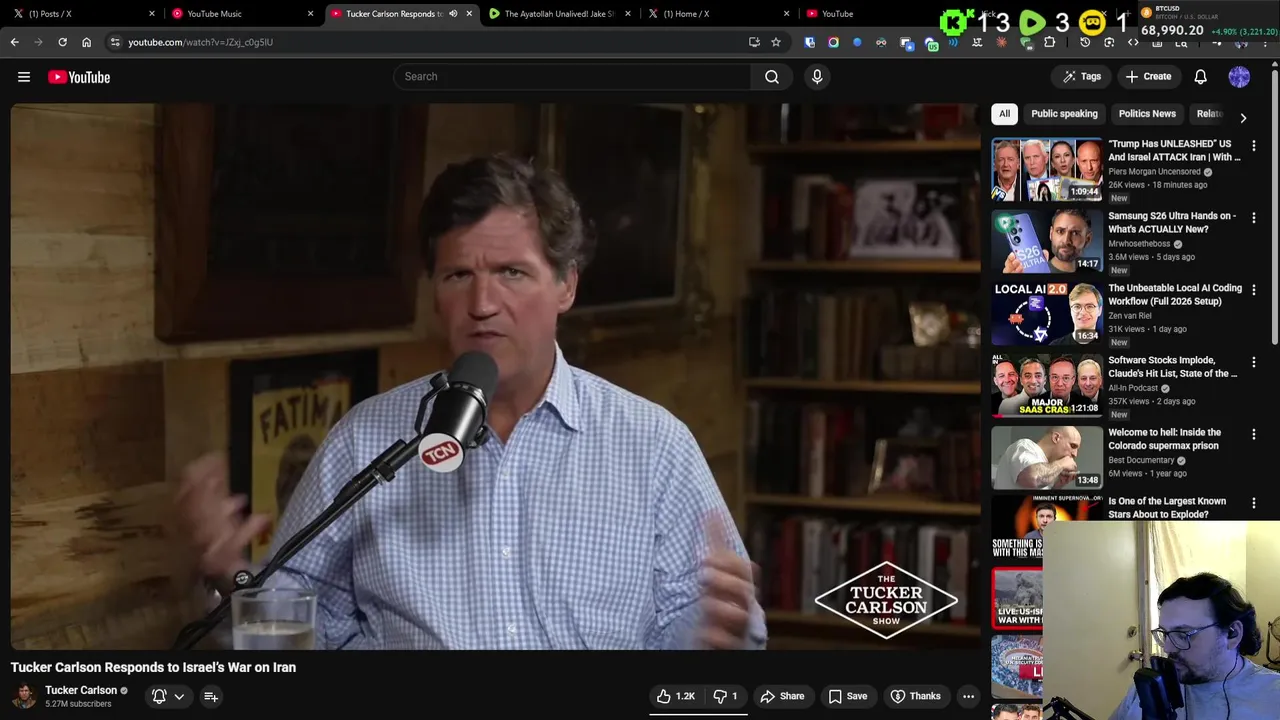Open the browser home page icon
Image resolution: width=1280 pixels, height=720 pixels.
click(x=86, y=42)
